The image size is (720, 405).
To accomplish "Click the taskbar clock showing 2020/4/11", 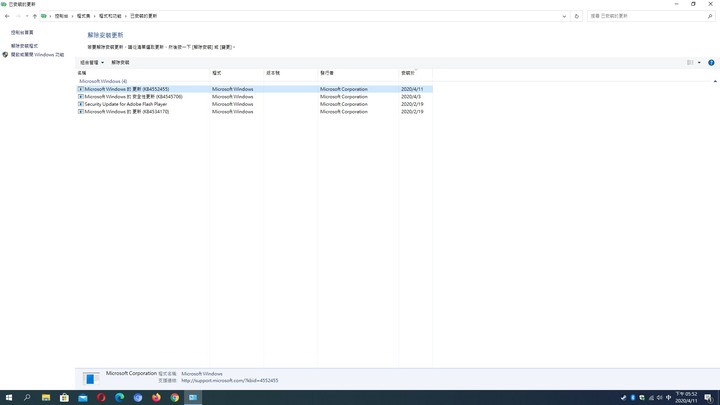I will click(686, 398).
